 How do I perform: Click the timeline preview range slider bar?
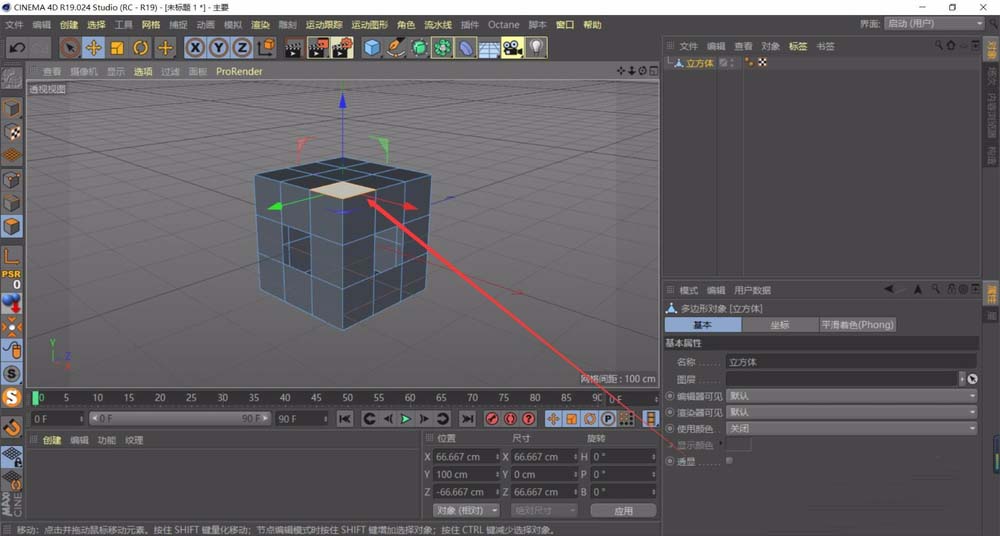click(180, 419)
